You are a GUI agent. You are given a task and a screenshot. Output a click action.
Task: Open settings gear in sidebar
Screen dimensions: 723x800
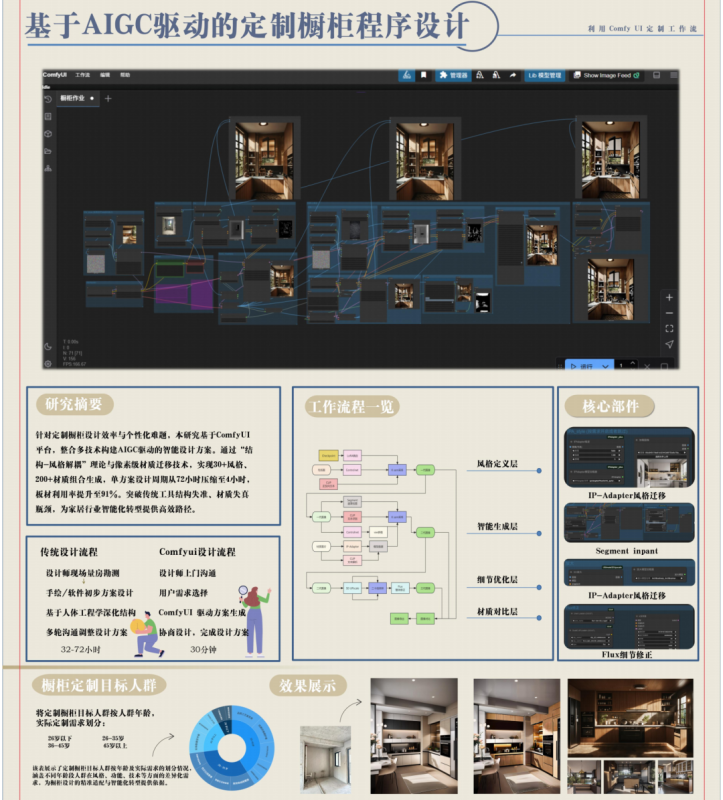pyautogui.click(x=48, y=363)
